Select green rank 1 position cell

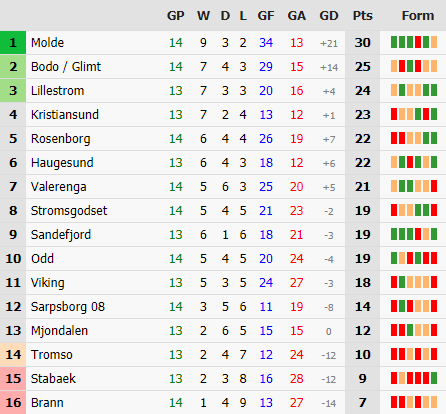[13, 43]
